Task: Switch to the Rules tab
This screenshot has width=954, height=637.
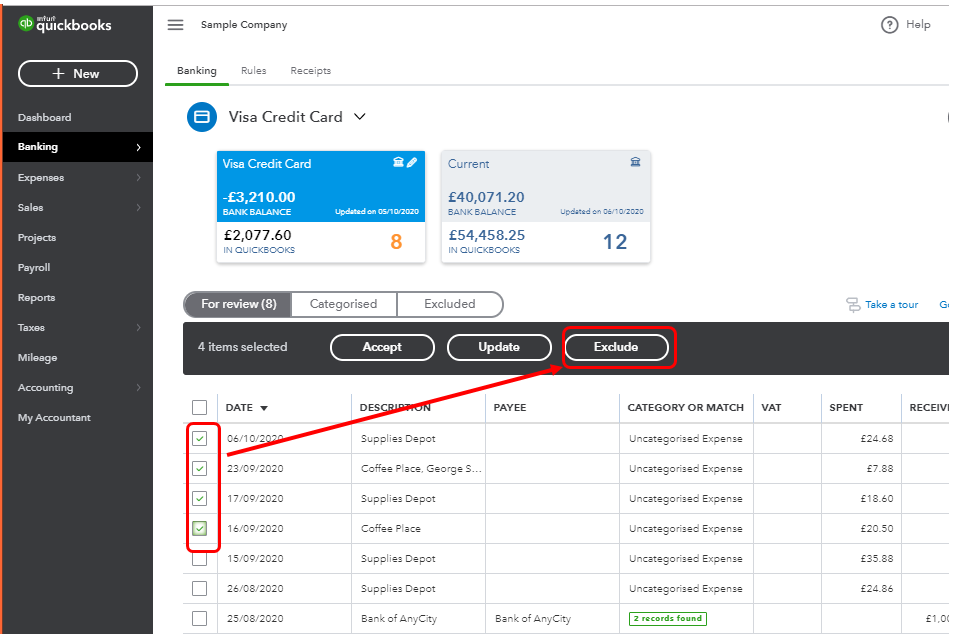Action: pyautogui.click(x=254, y=71)
